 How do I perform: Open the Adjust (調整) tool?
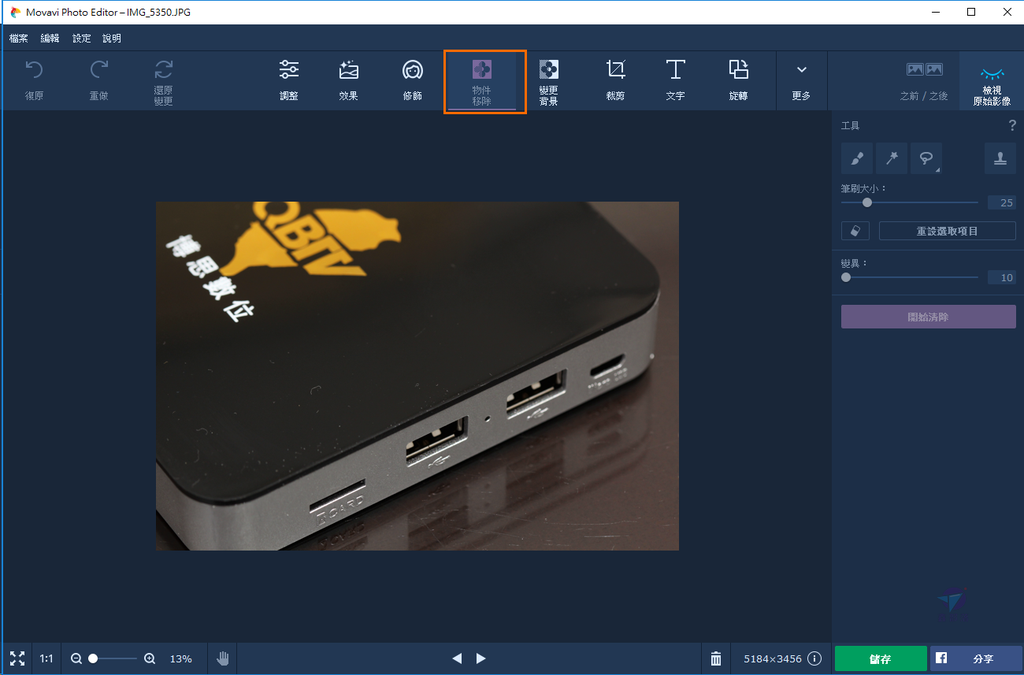289,80
